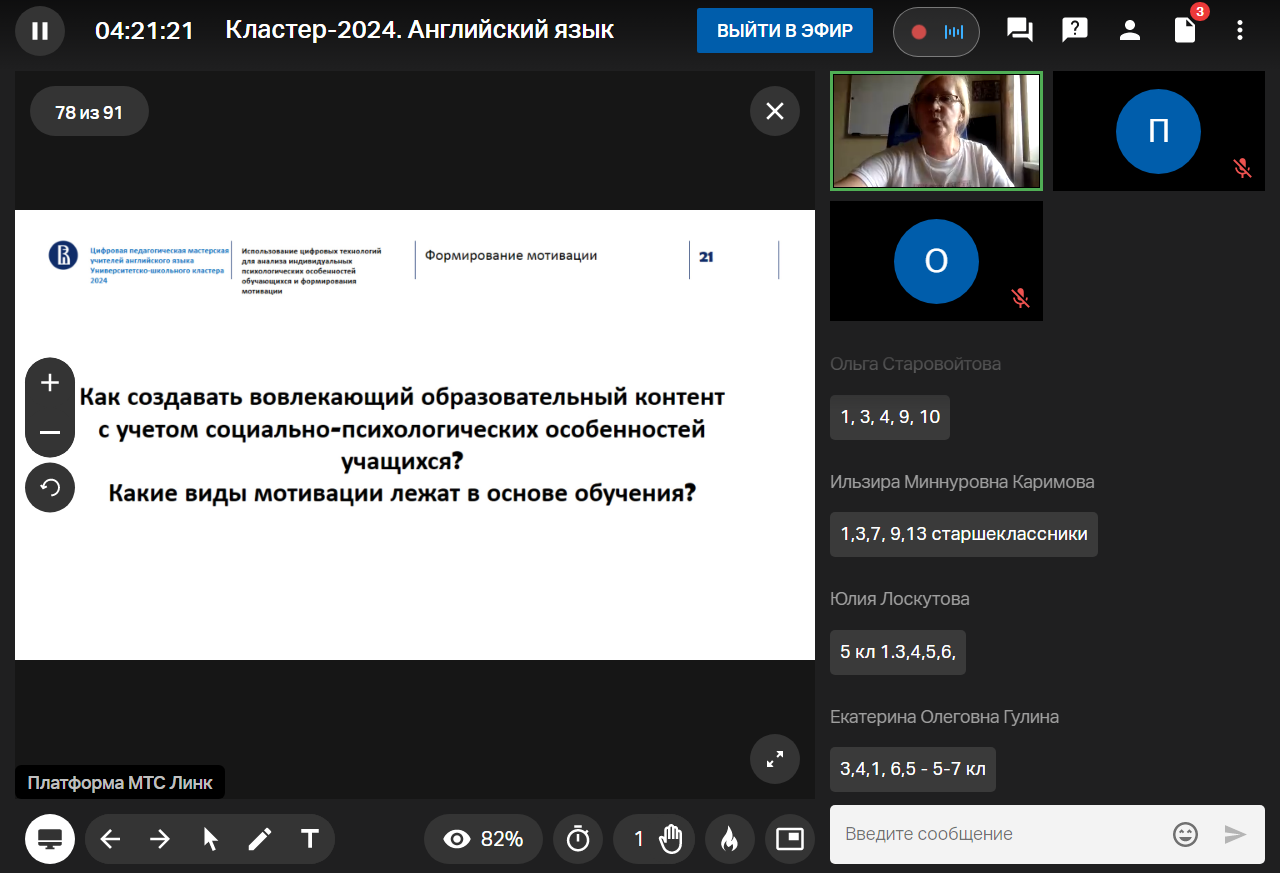
Task: Show the participants list icon
Action: 1130,31
